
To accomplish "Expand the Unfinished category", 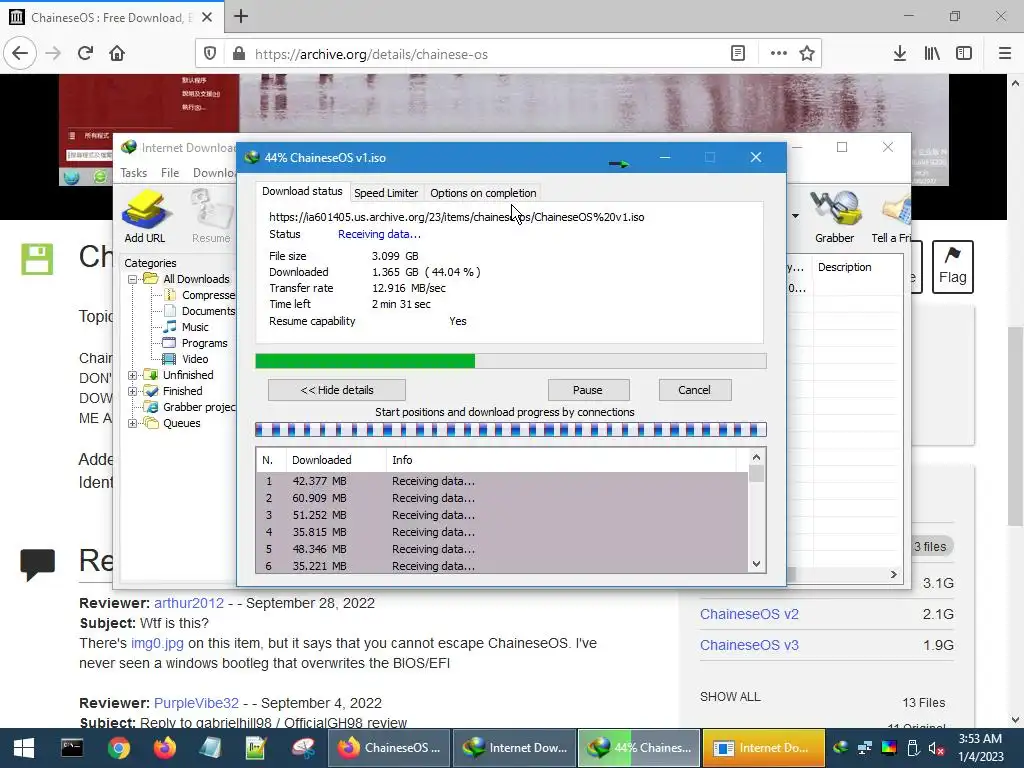I will click(x=133, y=375).
